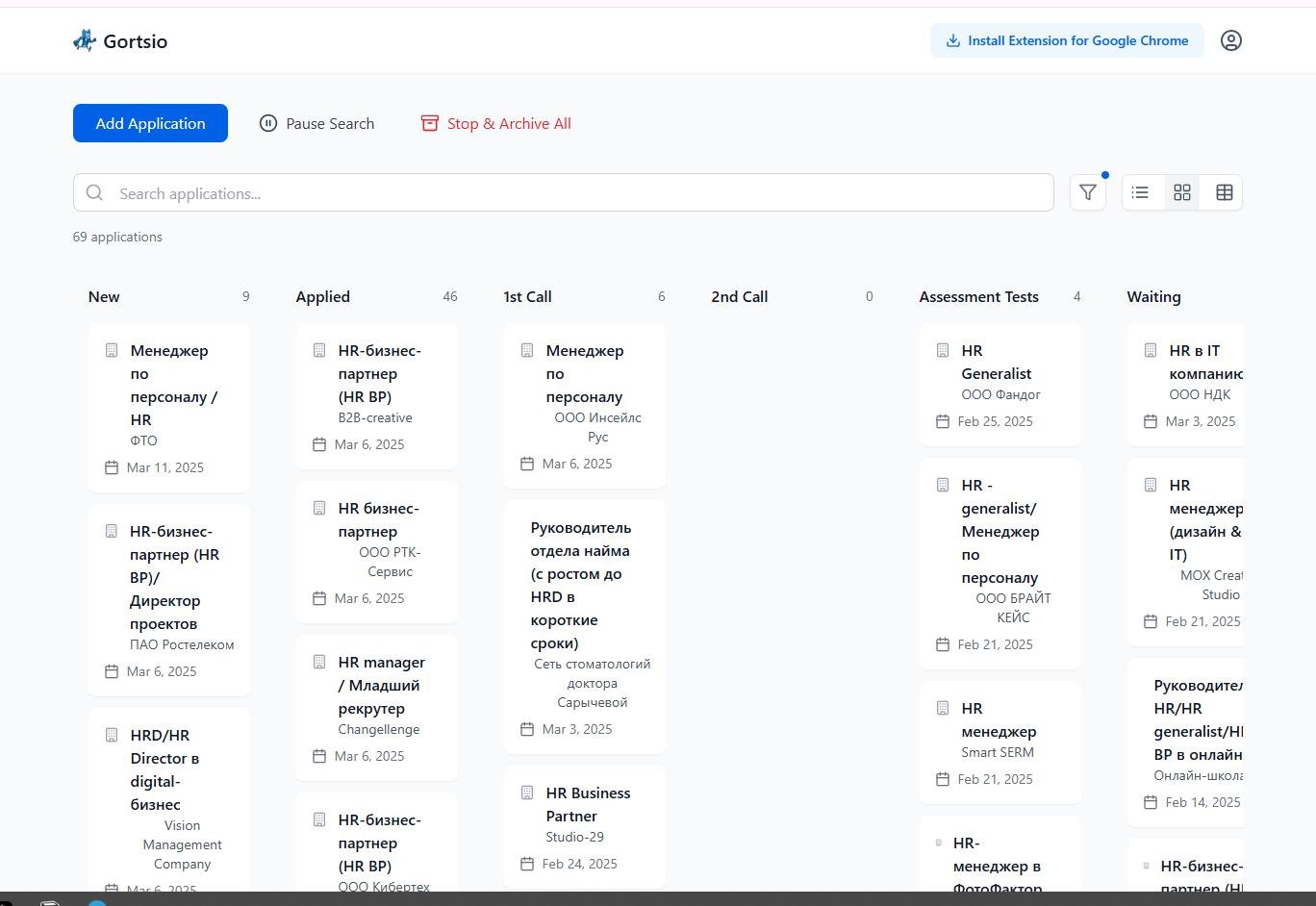Click Add Application button

[150, 123]
